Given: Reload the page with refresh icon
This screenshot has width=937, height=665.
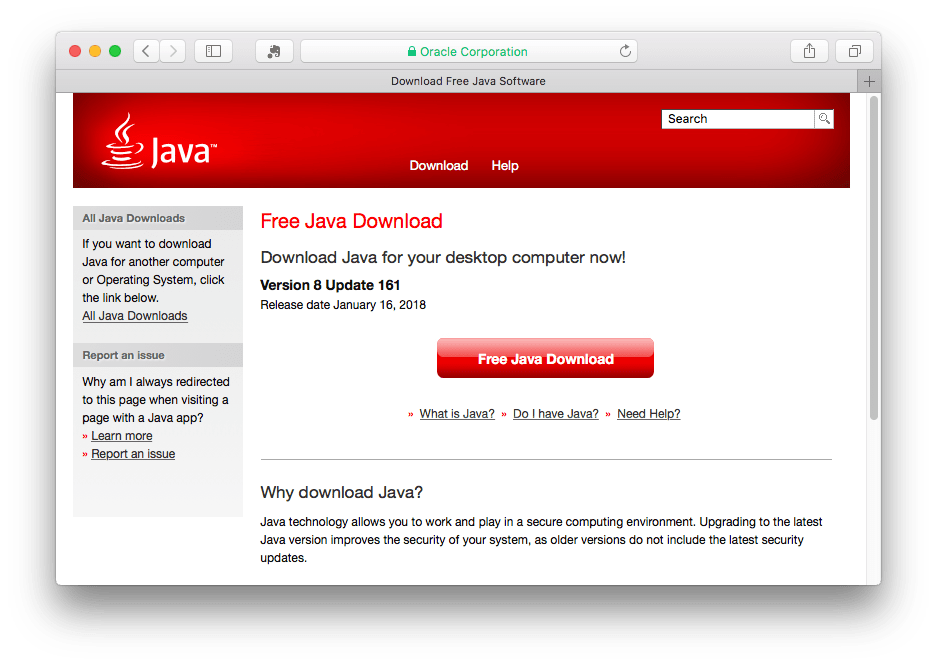Looking at the screenshot, I should coord(625,51).
